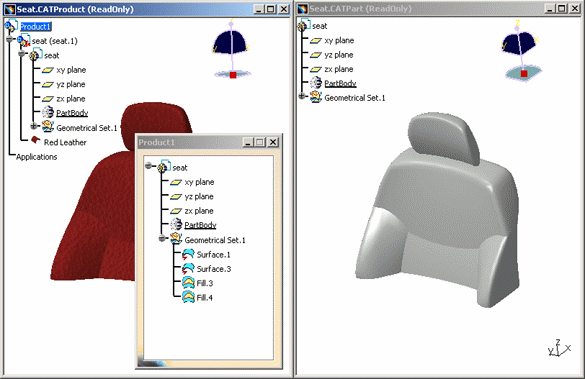Click the Surface.3 surface icon
Image resolution: width=585 pixels, height=379 pixels.
pyautogui.click(x=188, y=269)
